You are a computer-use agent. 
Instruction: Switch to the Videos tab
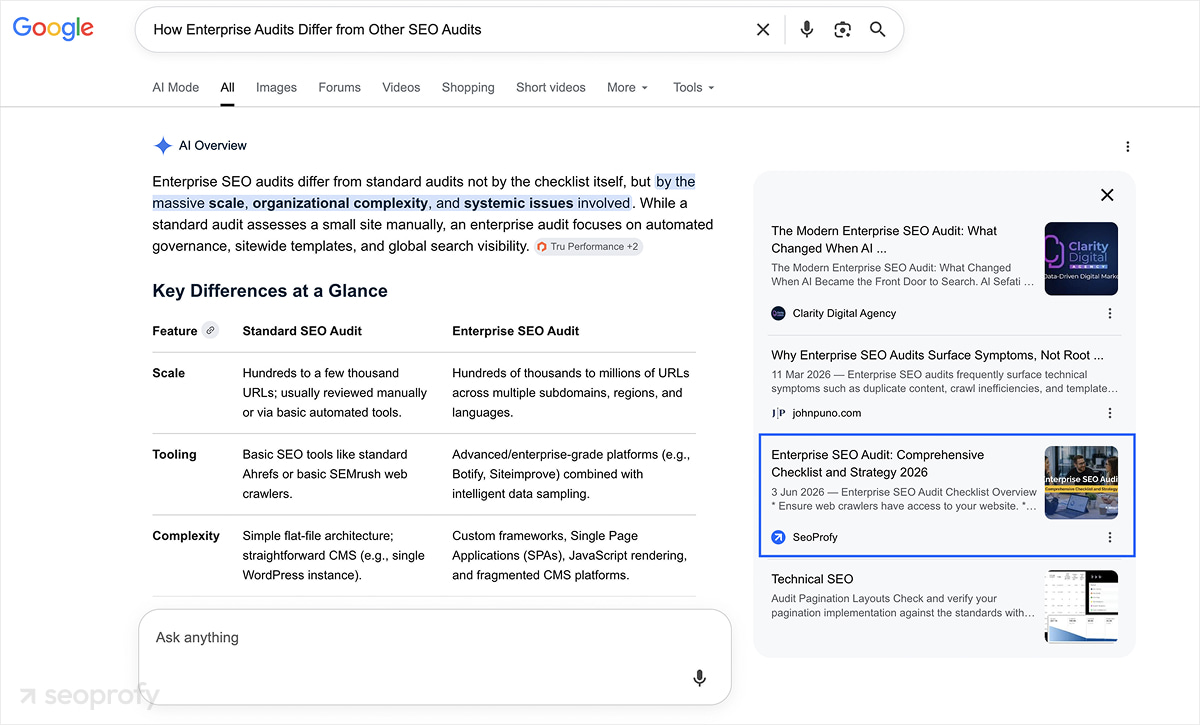click(x=401, y=87)
